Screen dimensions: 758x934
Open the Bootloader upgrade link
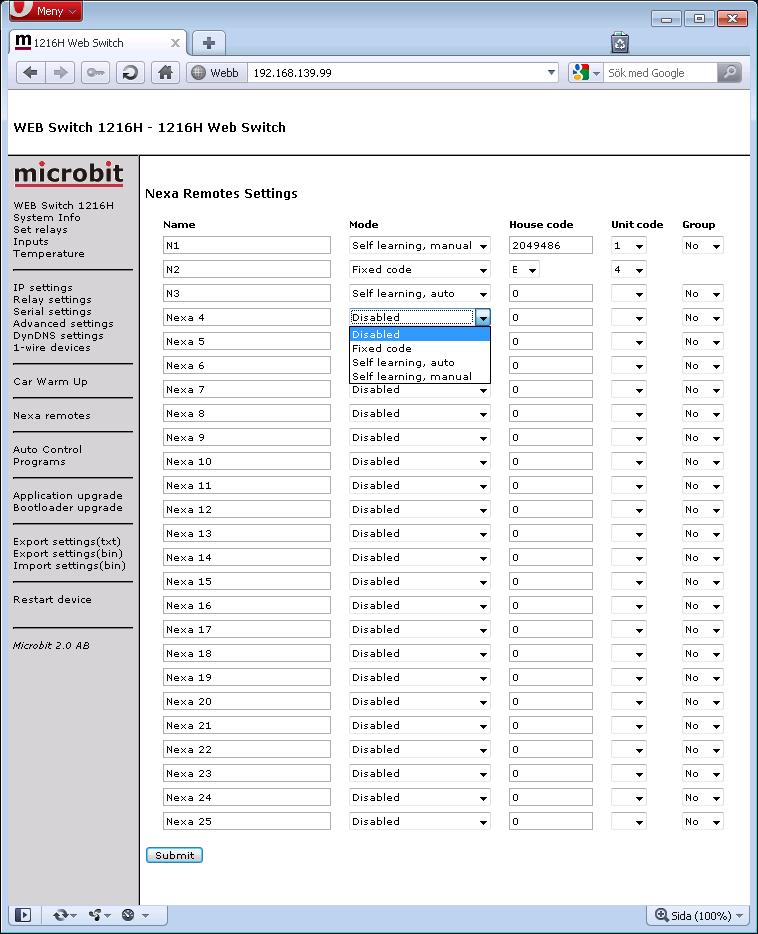[x=68, y=508]
